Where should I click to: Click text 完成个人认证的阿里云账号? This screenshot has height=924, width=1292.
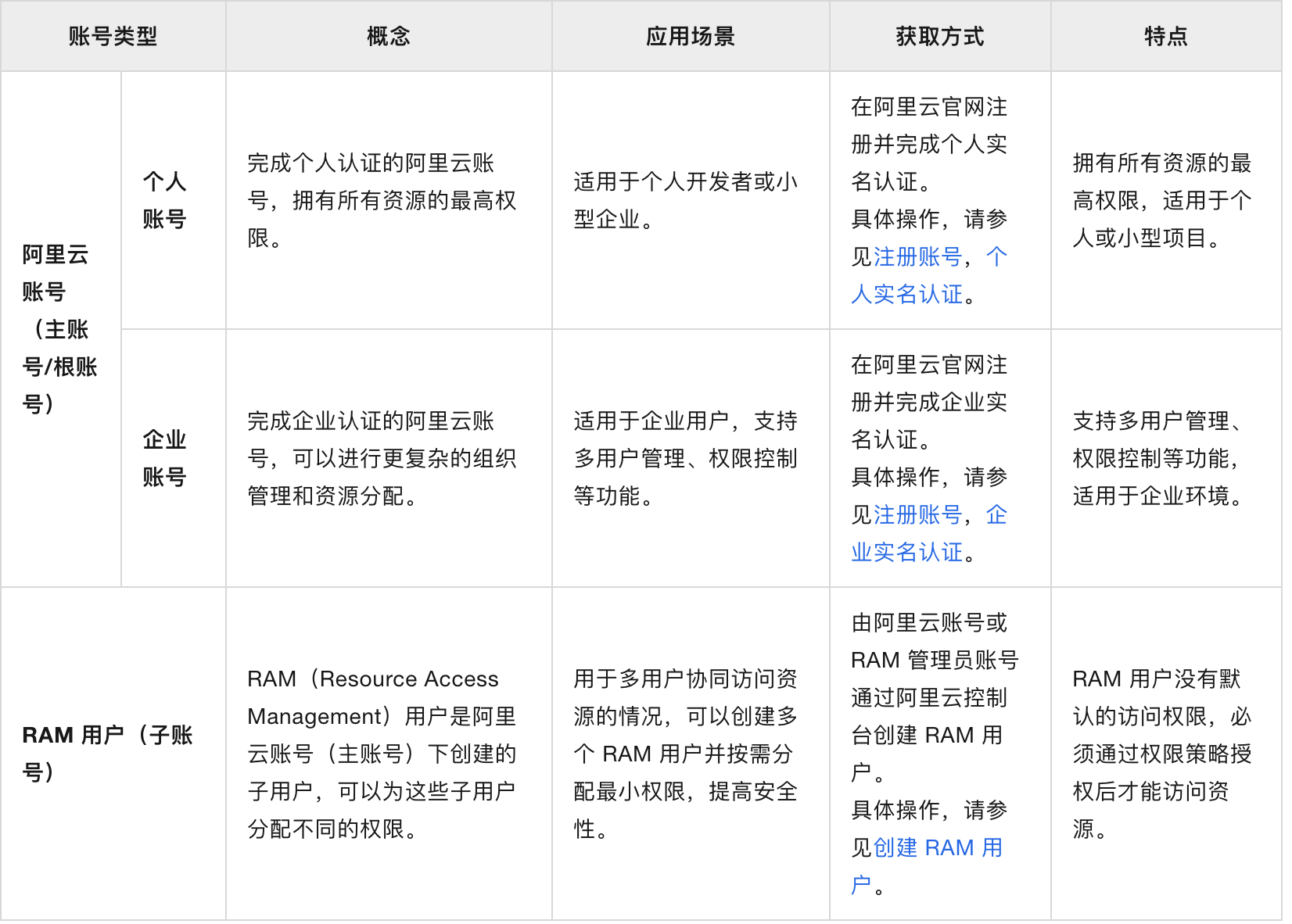[371, 181]
